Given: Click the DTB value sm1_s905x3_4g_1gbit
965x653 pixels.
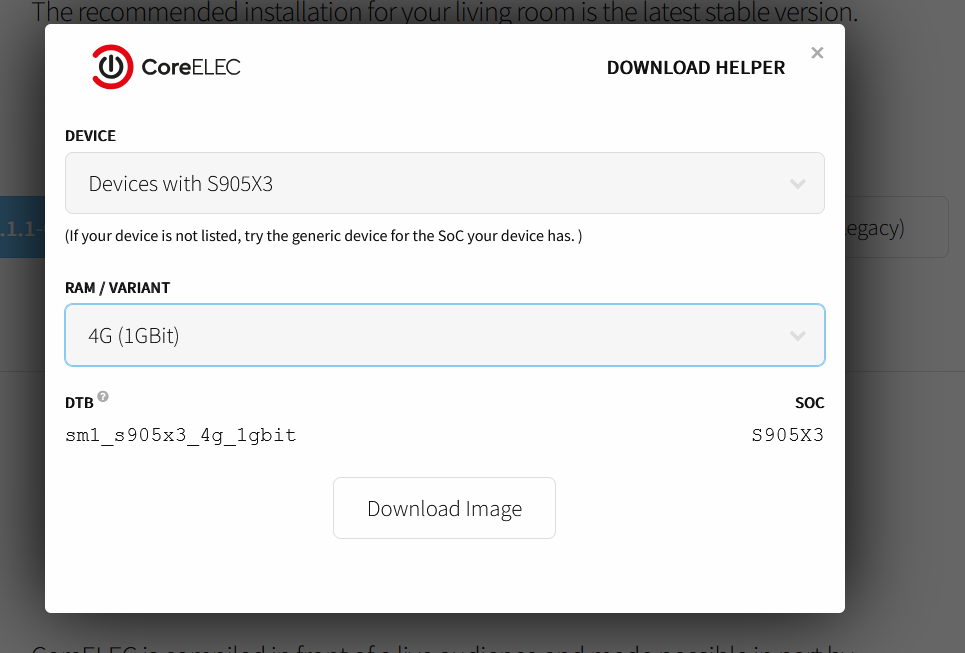Looking at the screenshot, I should point(181,435).
